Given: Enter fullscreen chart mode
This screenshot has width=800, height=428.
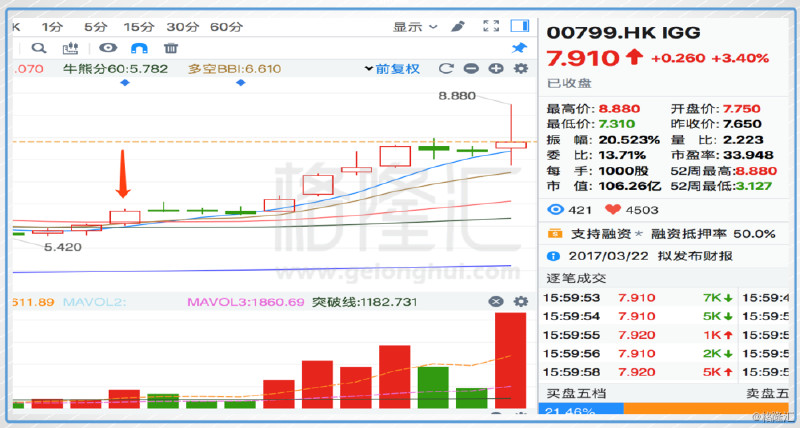Looking at the screenshot, I should point(490,26).
